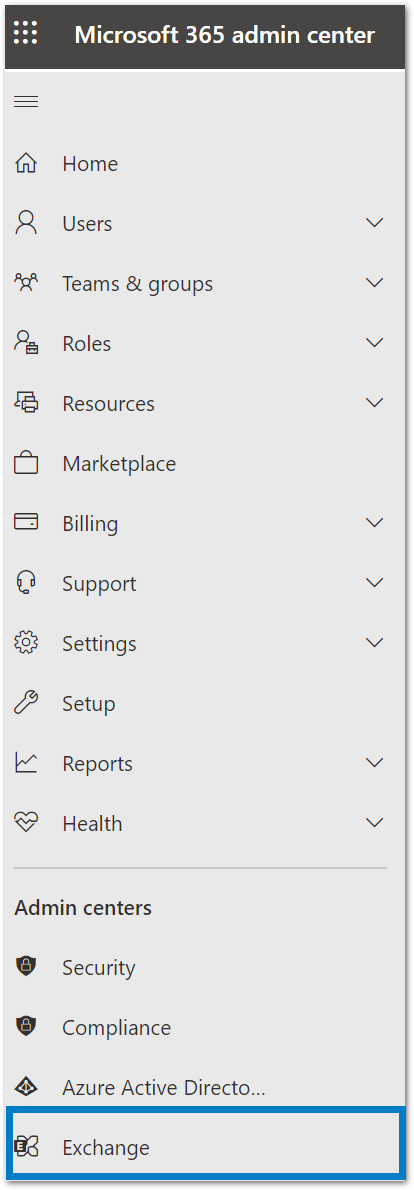Viewport: 414px width, 1190px height.
Task: Click the Azure Active Directory icon
Action: click(26, 1088)
